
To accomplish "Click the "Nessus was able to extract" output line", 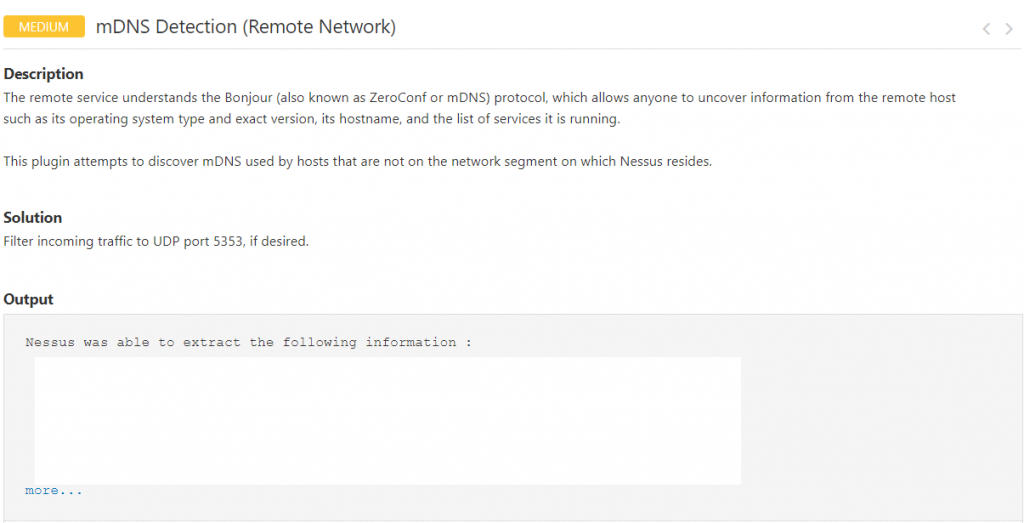I will (x=248, y=342).
